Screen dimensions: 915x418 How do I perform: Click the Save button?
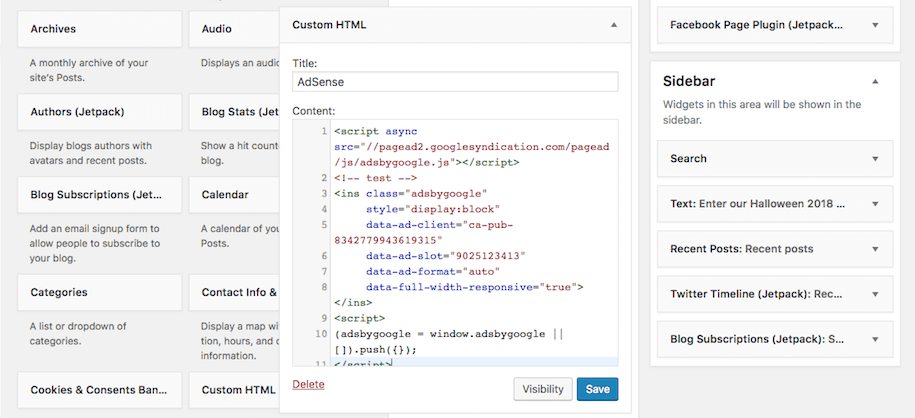[x=597, y=389]
